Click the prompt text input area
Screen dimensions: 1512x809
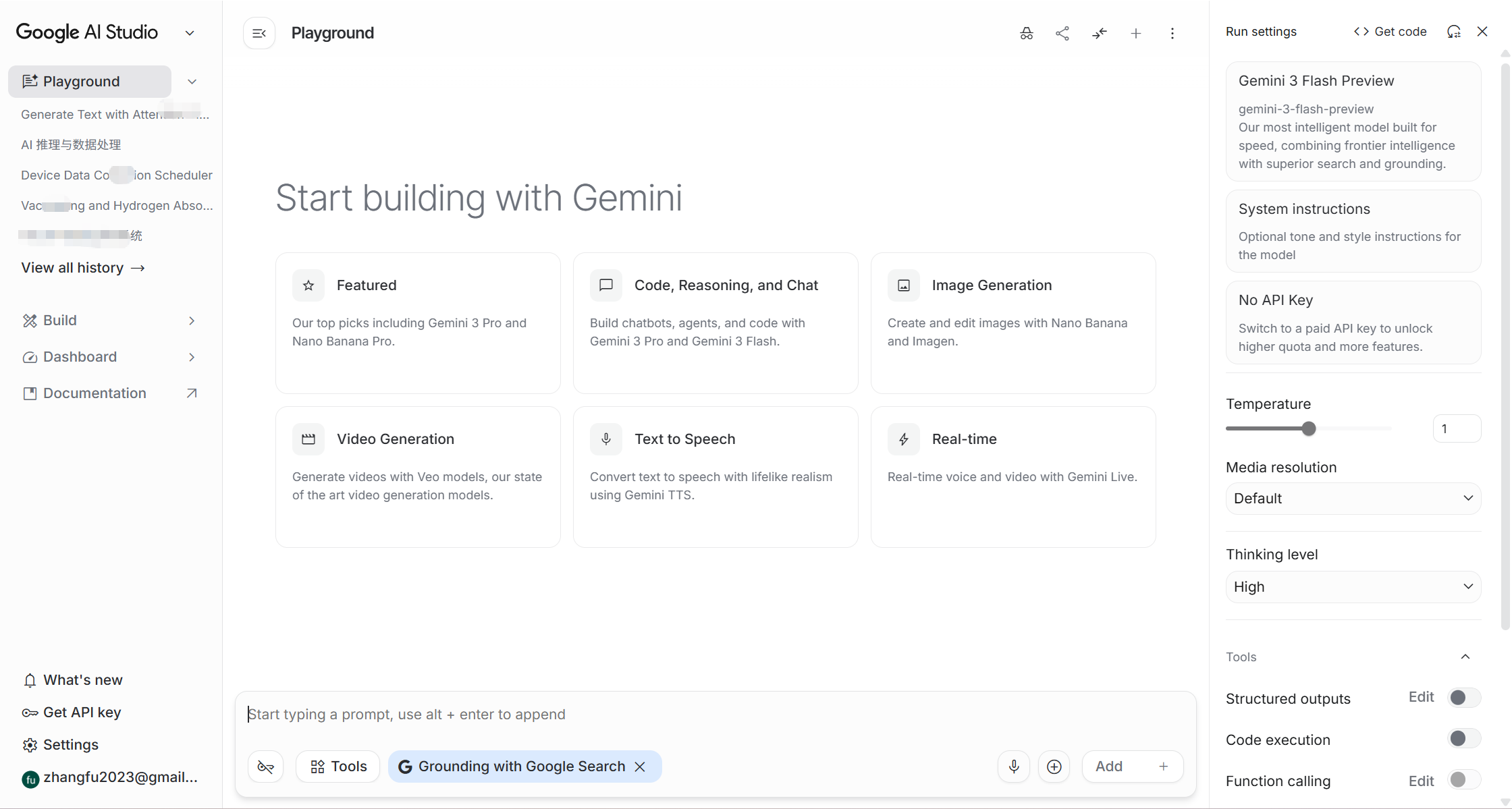715,715
